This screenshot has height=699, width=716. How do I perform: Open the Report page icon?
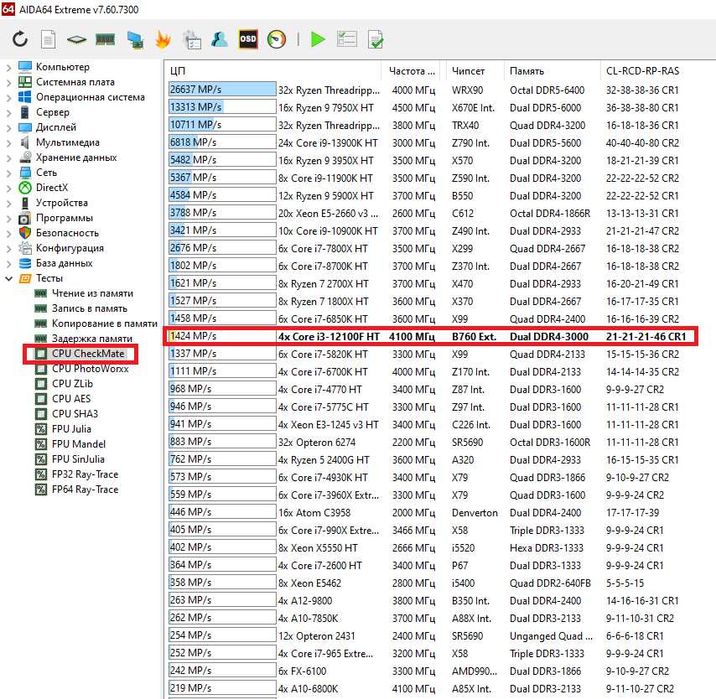[48, 39]
